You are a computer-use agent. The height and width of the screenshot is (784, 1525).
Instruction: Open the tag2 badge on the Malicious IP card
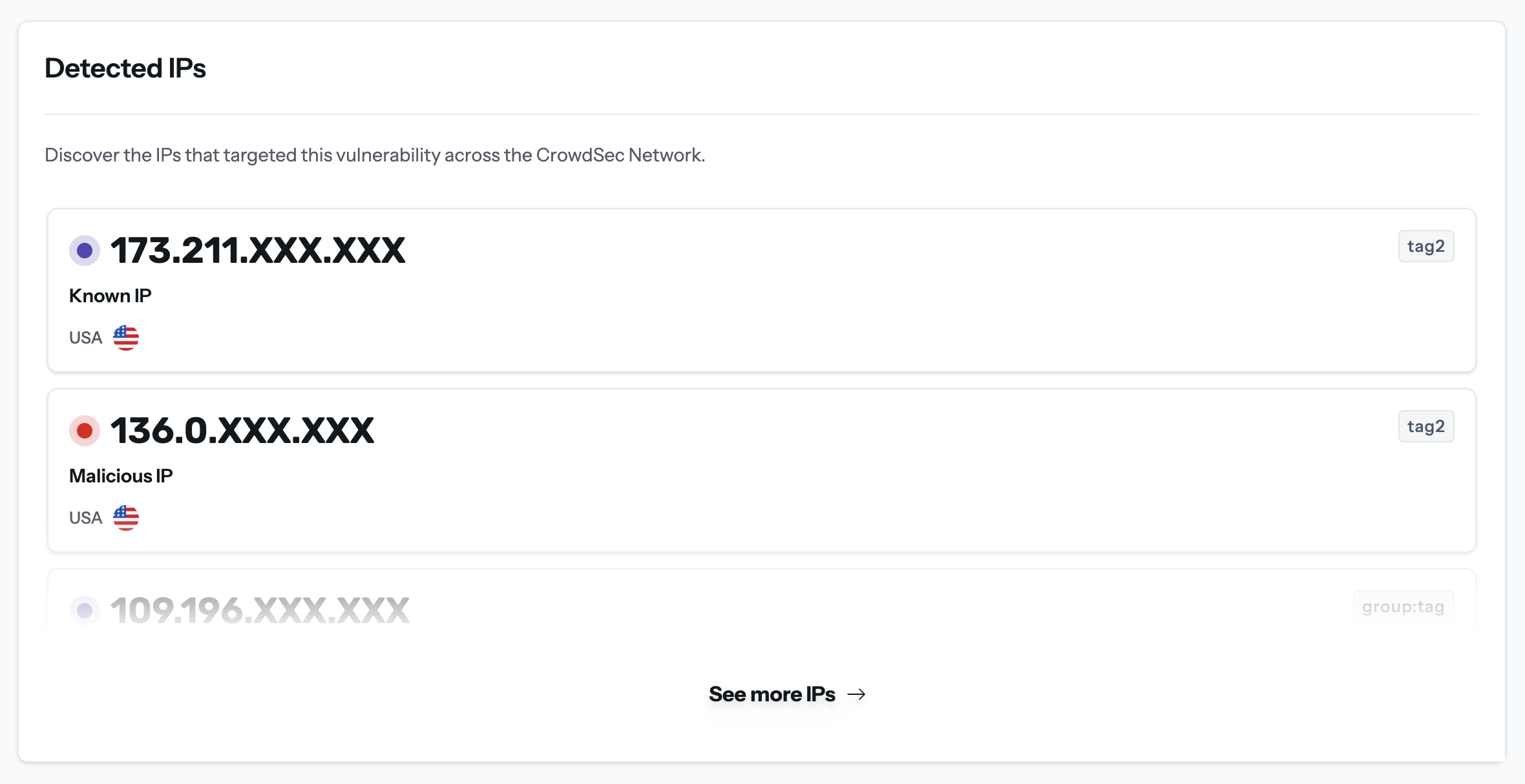pyautogui.click(x=1425, y=426)
